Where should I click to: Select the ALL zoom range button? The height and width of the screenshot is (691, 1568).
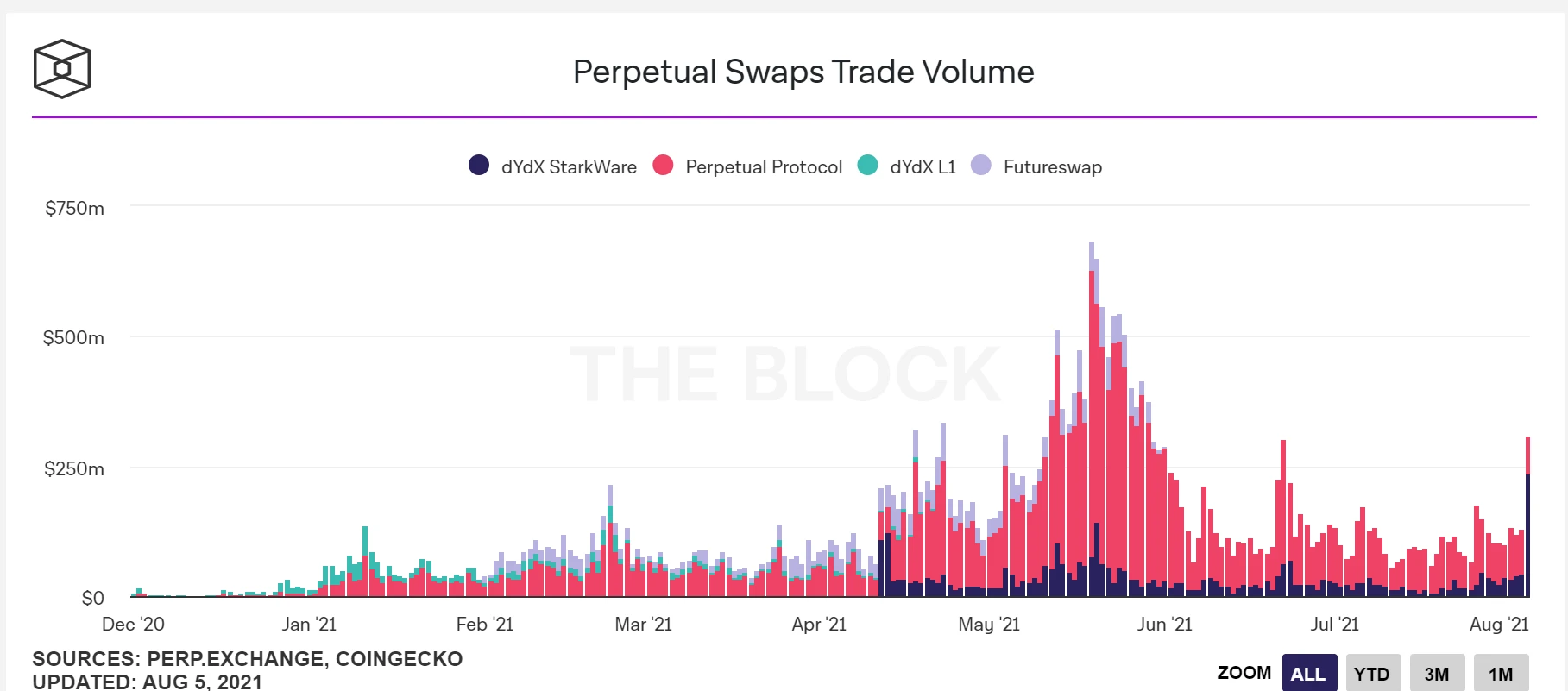(1309, 673)
